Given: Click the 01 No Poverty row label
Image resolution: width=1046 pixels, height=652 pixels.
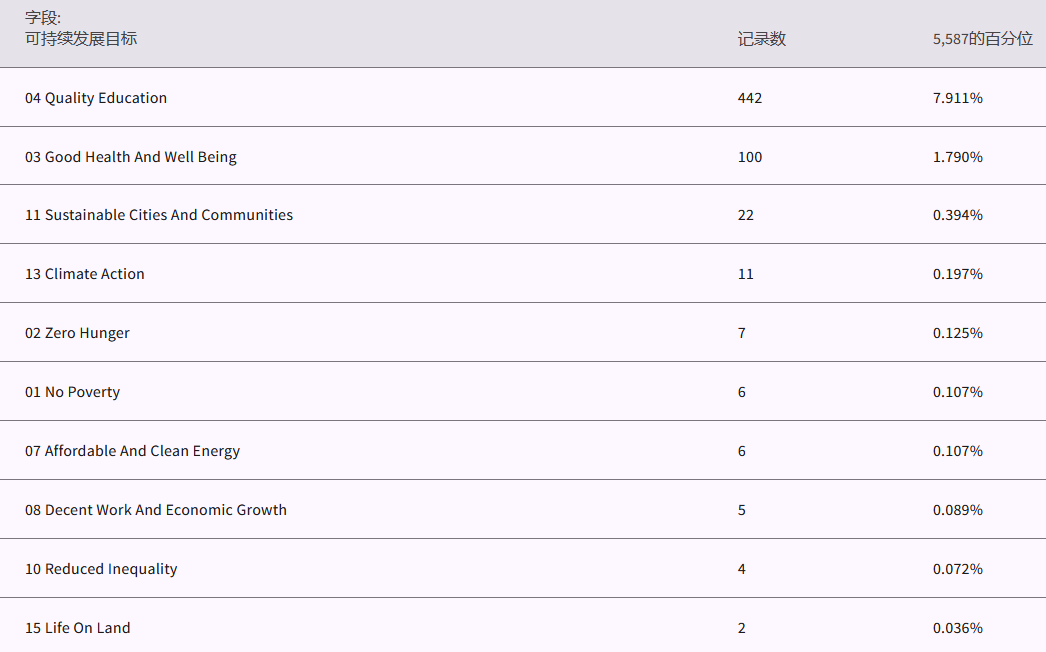Looking at the screenshot, I should (72, 392).
